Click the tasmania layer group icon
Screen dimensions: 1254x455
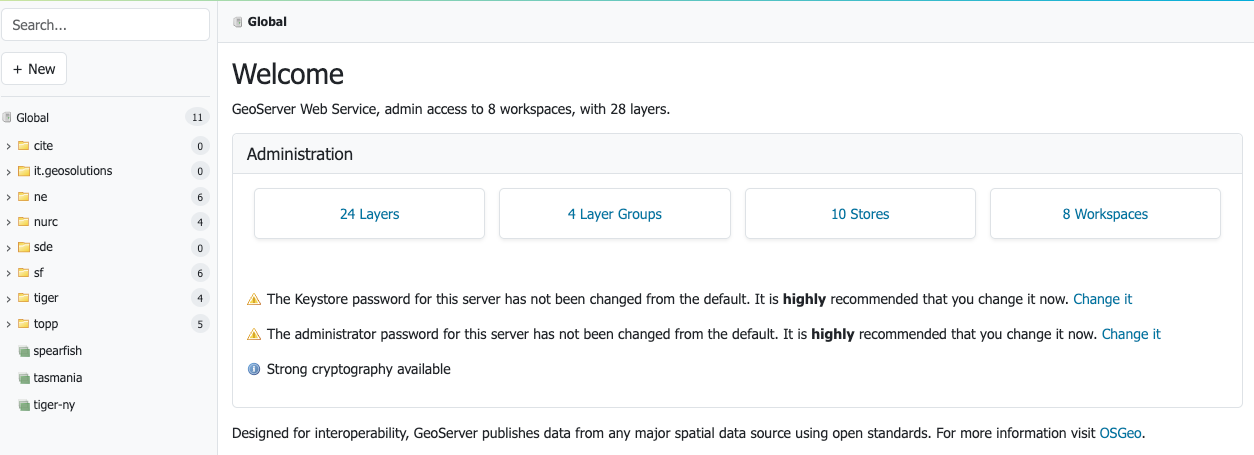click(x=24, y=379)
